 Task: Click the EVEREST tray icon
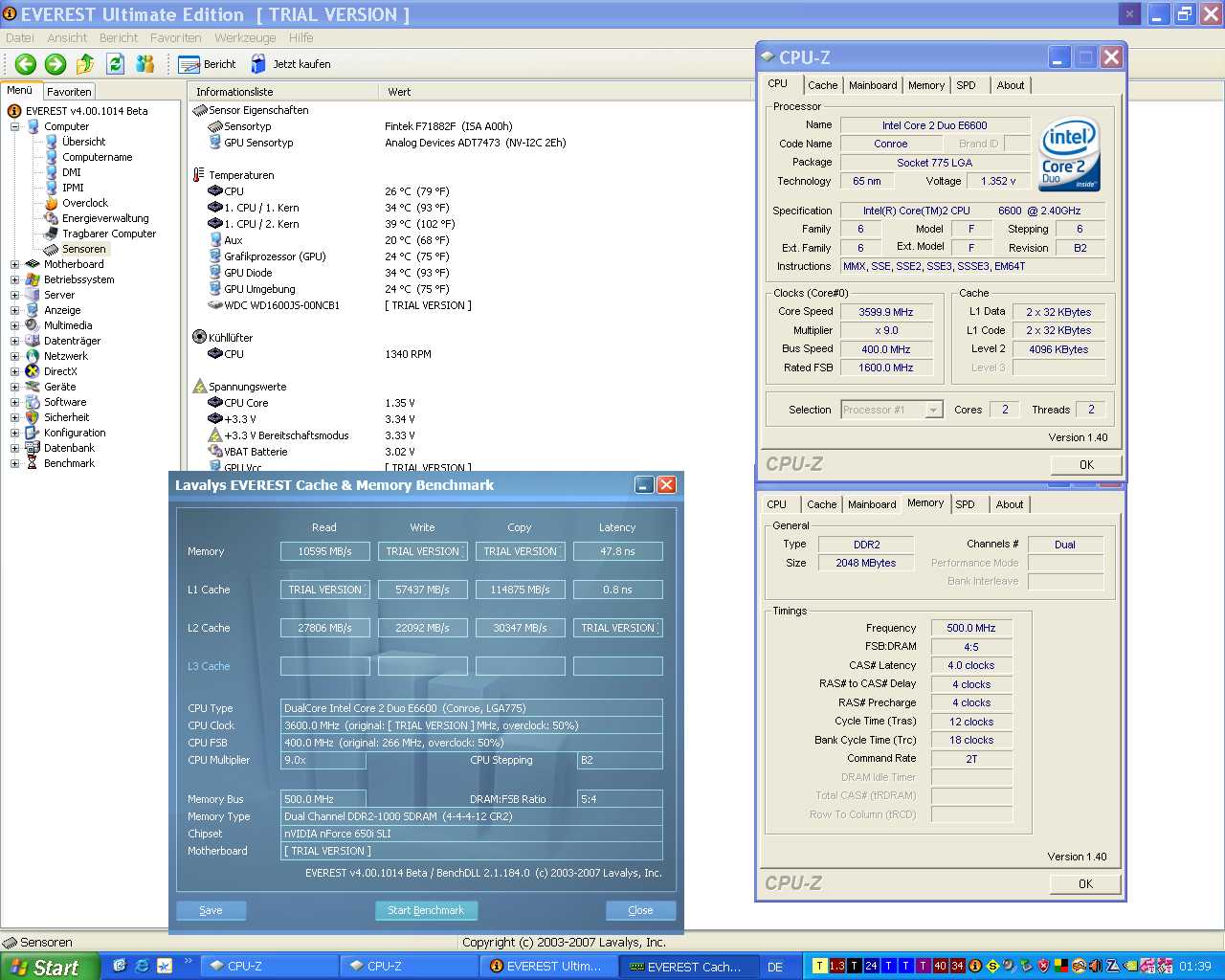(975, 967)
